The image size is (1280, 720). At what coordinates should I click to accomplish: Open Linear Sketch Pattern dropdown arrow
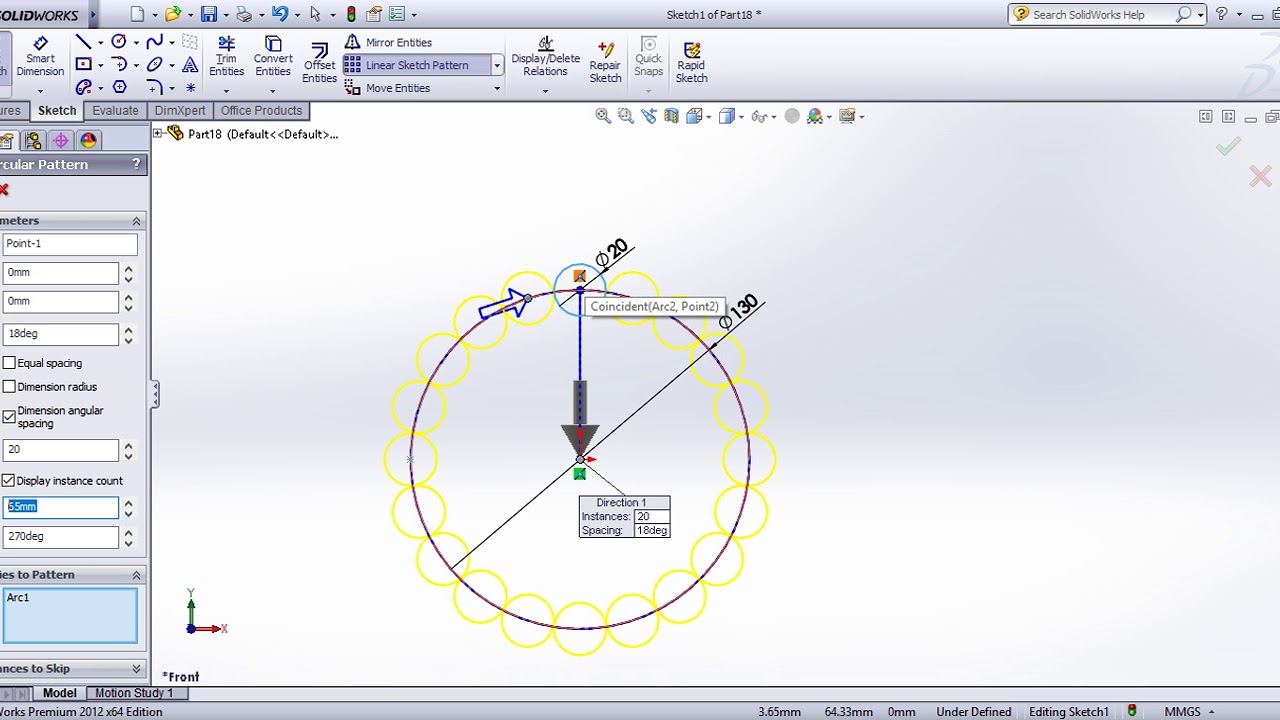coord(497,65)
